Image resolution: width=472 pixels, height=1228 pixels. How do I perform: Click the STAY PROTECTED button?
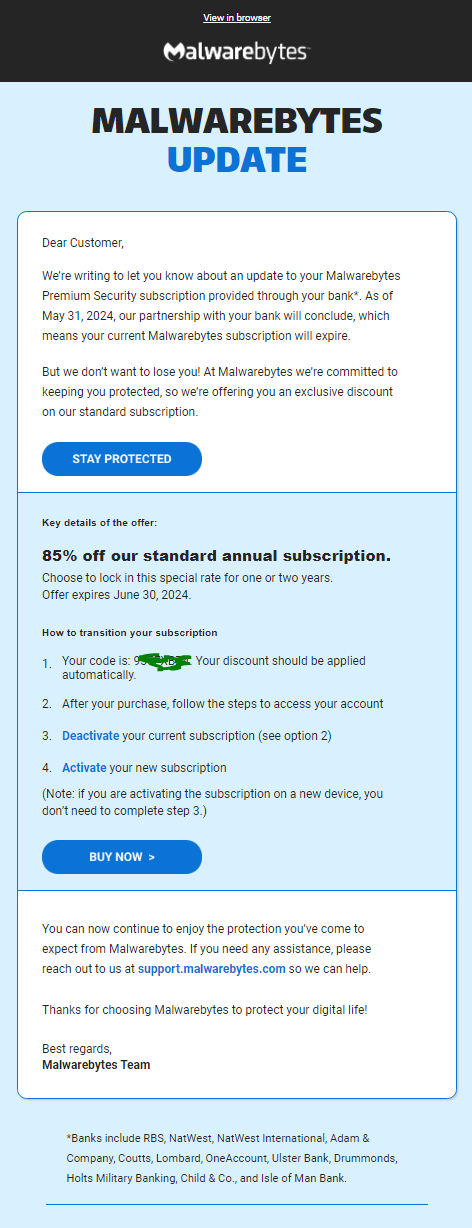click(122, 459)
